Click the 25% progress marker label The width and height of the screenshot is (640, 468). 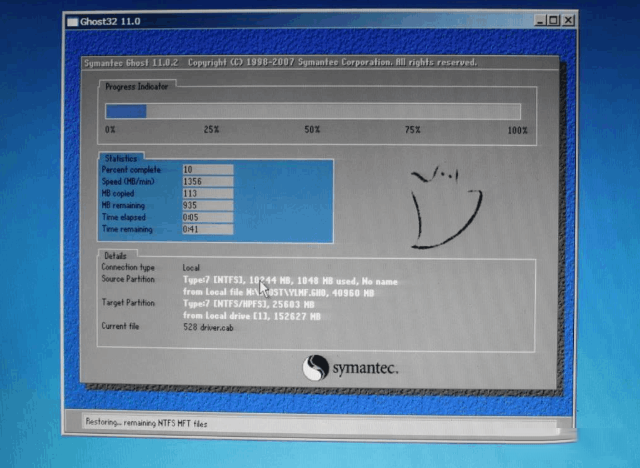(211, 130)
